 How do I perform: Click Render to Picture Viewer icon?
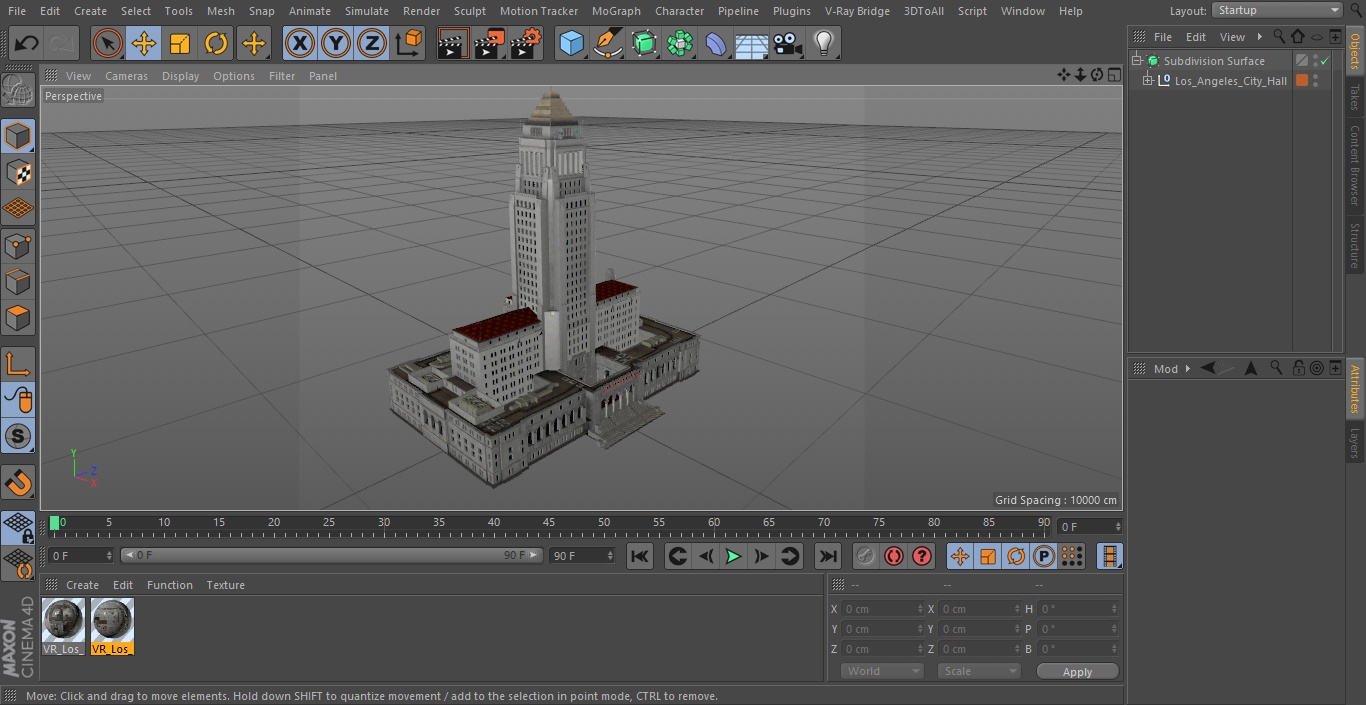pos(489,43)
